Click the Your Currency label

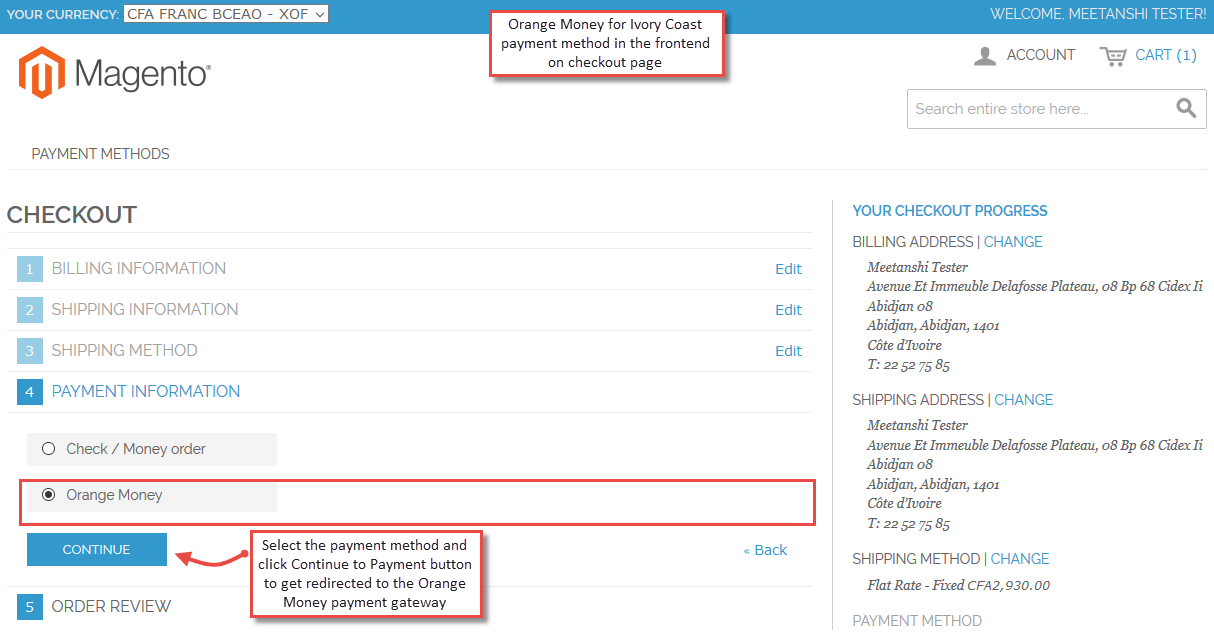(62, 14)
